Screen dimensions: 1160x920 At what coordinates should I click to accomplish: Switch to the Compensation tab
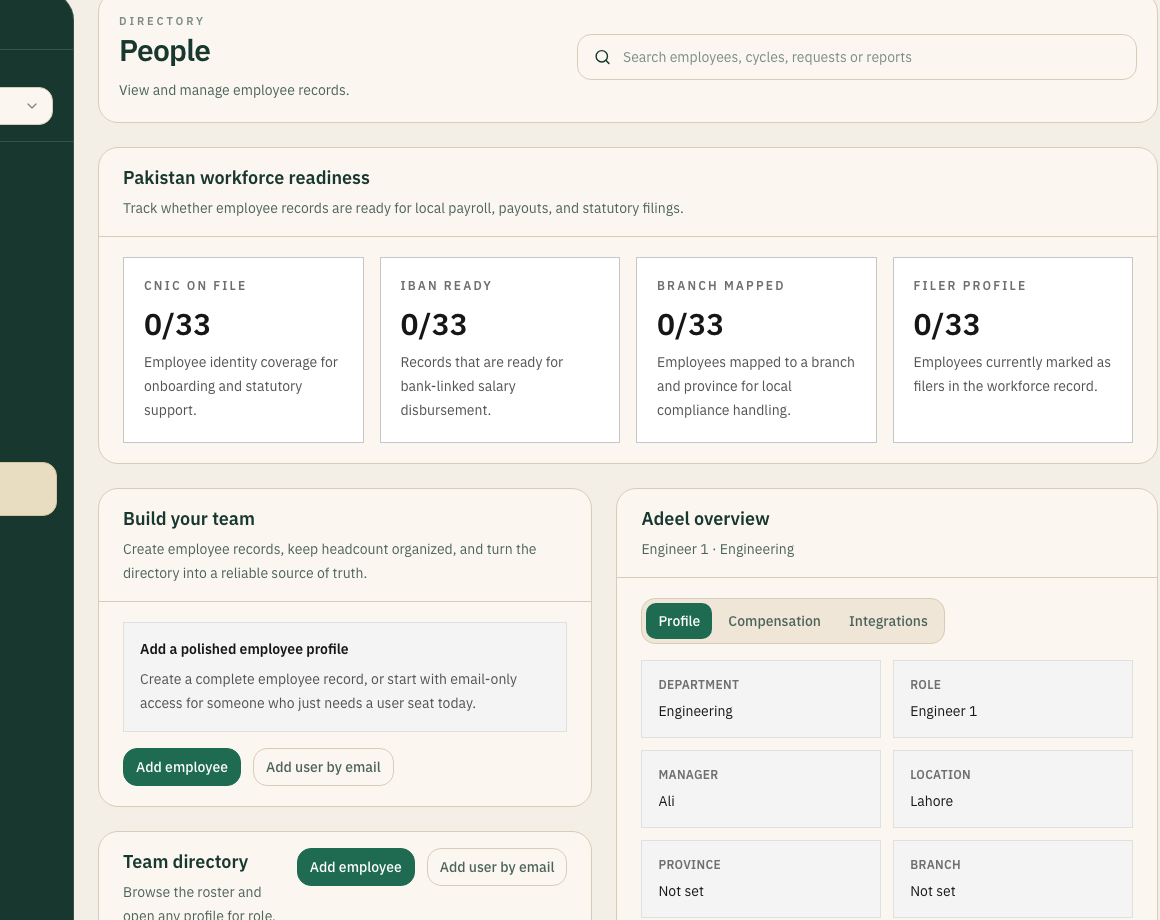tap(774, 621)
